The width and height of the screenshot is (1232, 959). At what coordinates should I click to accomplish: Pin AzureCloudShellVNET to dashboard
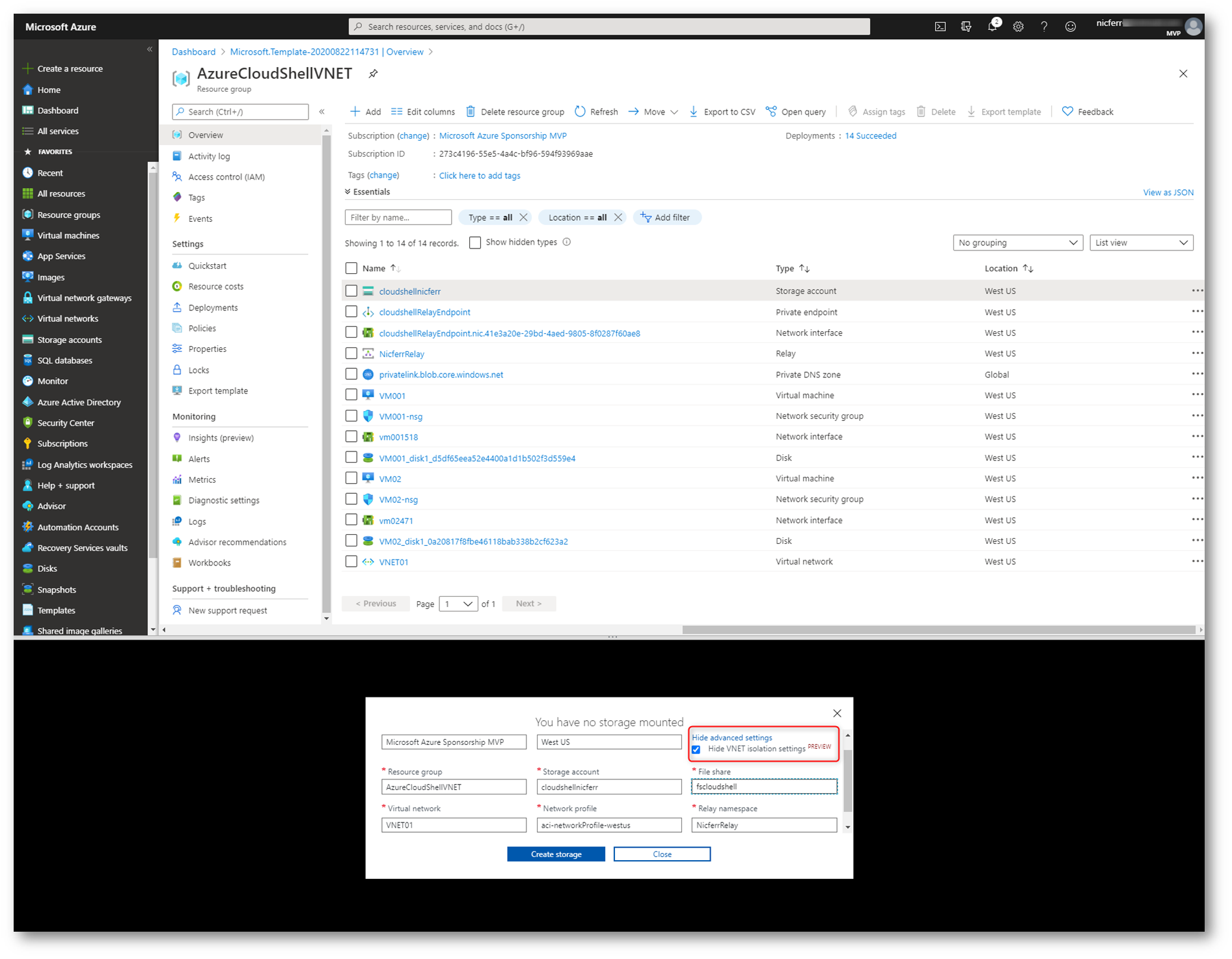click(x=373, y=74)
